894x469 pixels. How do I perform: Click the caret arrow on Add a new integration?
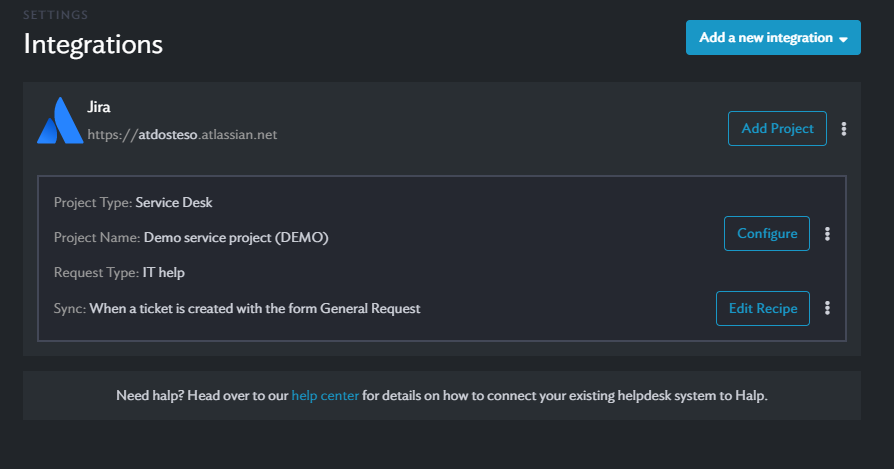click(844, 39)
